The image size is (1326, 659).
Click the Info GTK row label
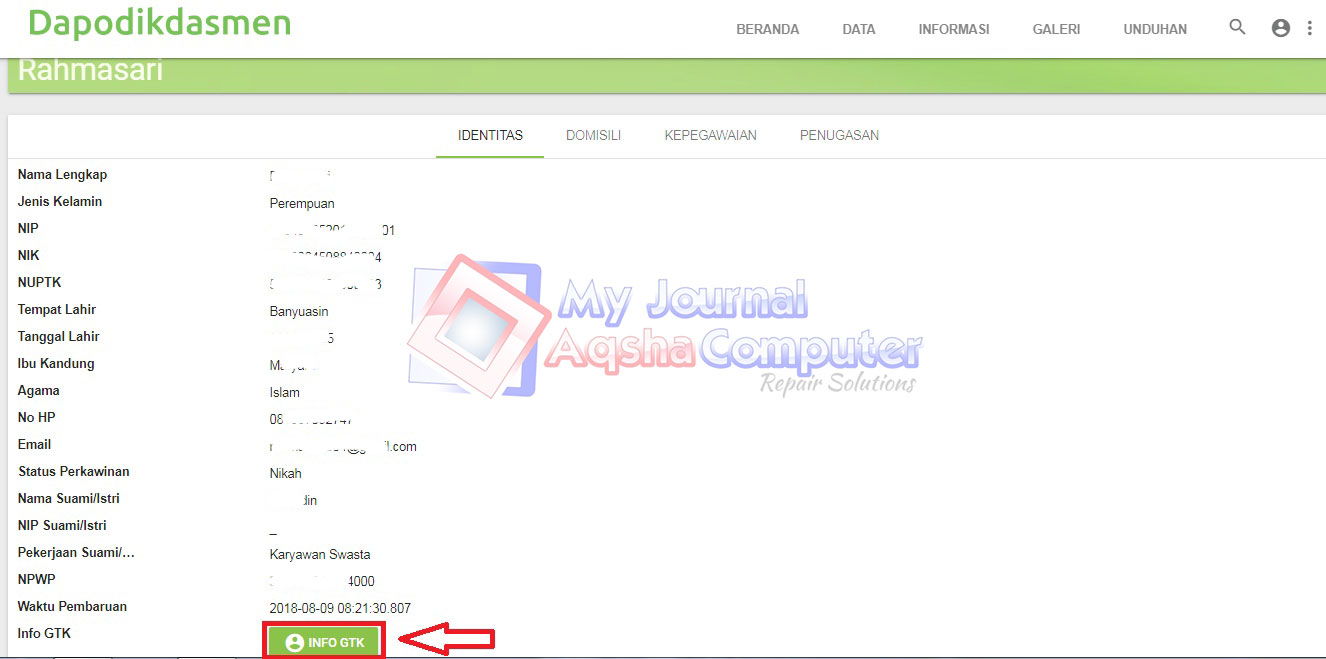(x=44, y=634)
